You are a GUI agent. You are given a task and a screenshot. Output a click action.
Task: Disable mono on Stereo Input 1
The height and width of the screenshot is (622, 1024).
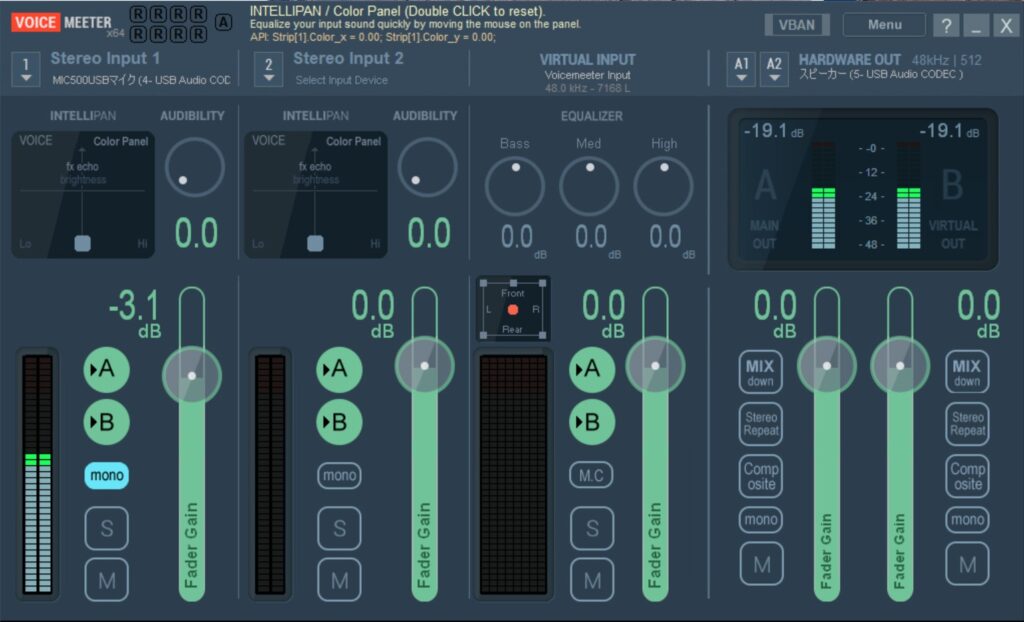click(x=107, y=476)
